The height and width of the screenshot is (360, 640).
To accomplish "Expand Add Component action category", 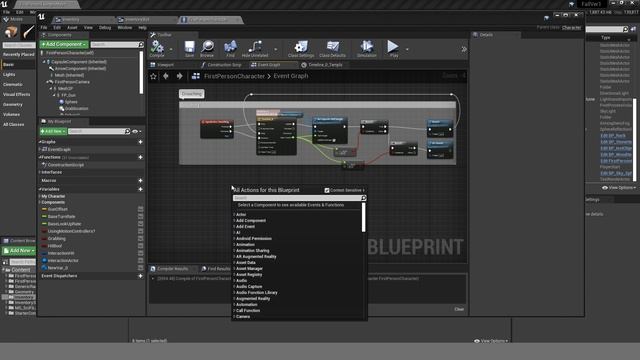I will [234, 220].
